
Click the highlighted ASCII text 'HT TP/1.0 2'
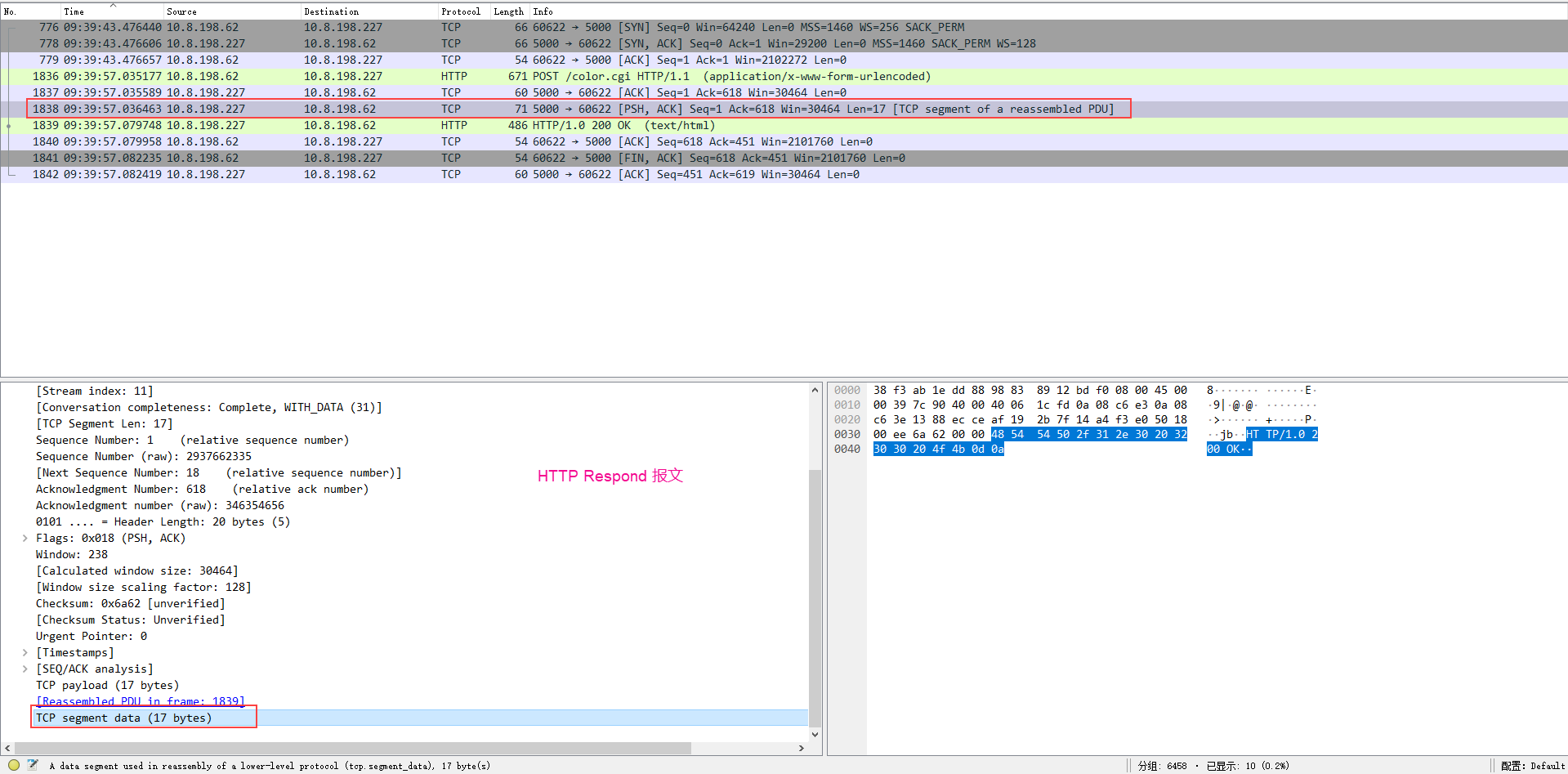click(x=1282, y=434)
